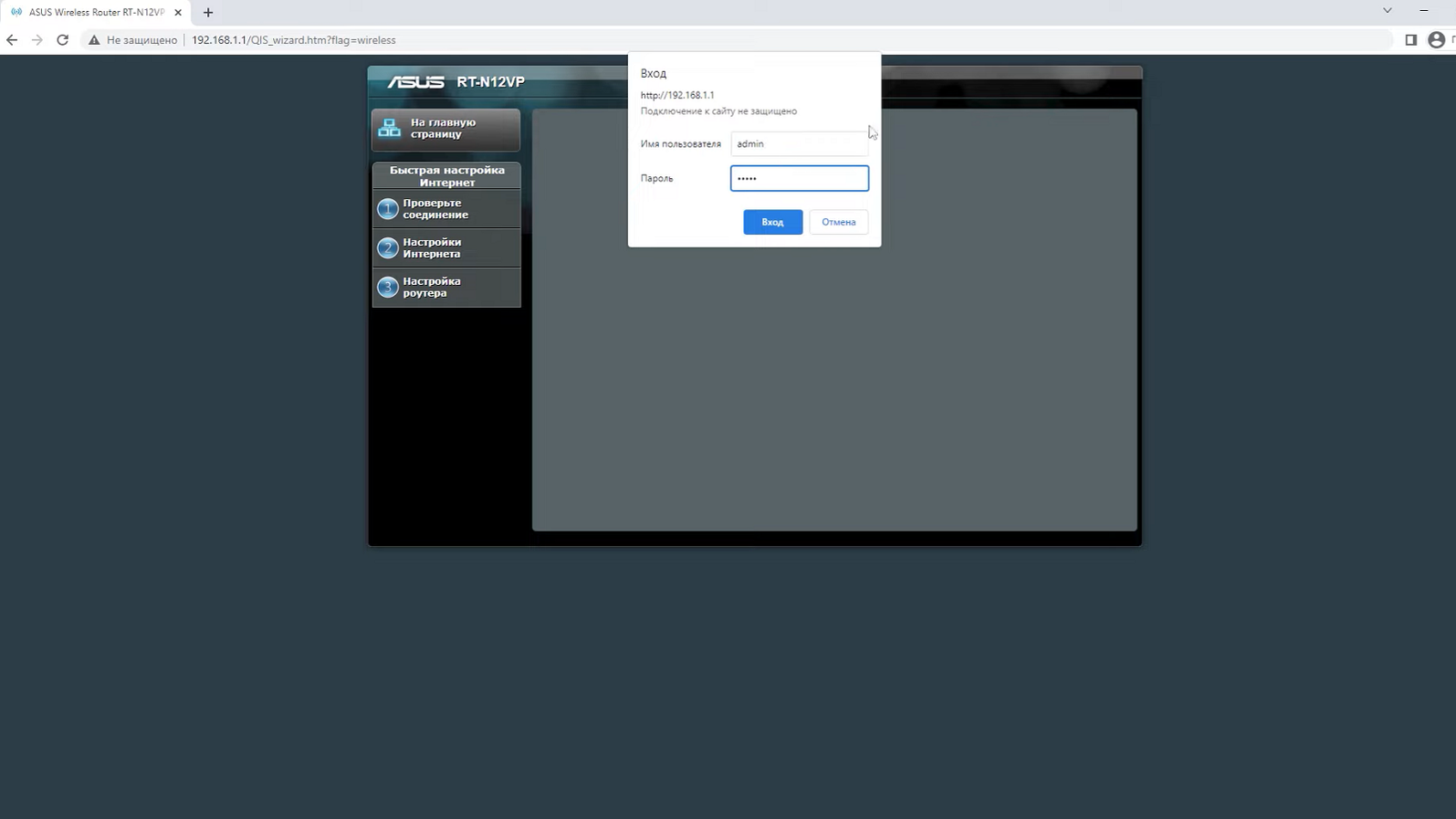Image resolution: width=1456 pixels, height=819 pixels.
Task: Click the ASUS logo in header
Action: tap(416, 82)
